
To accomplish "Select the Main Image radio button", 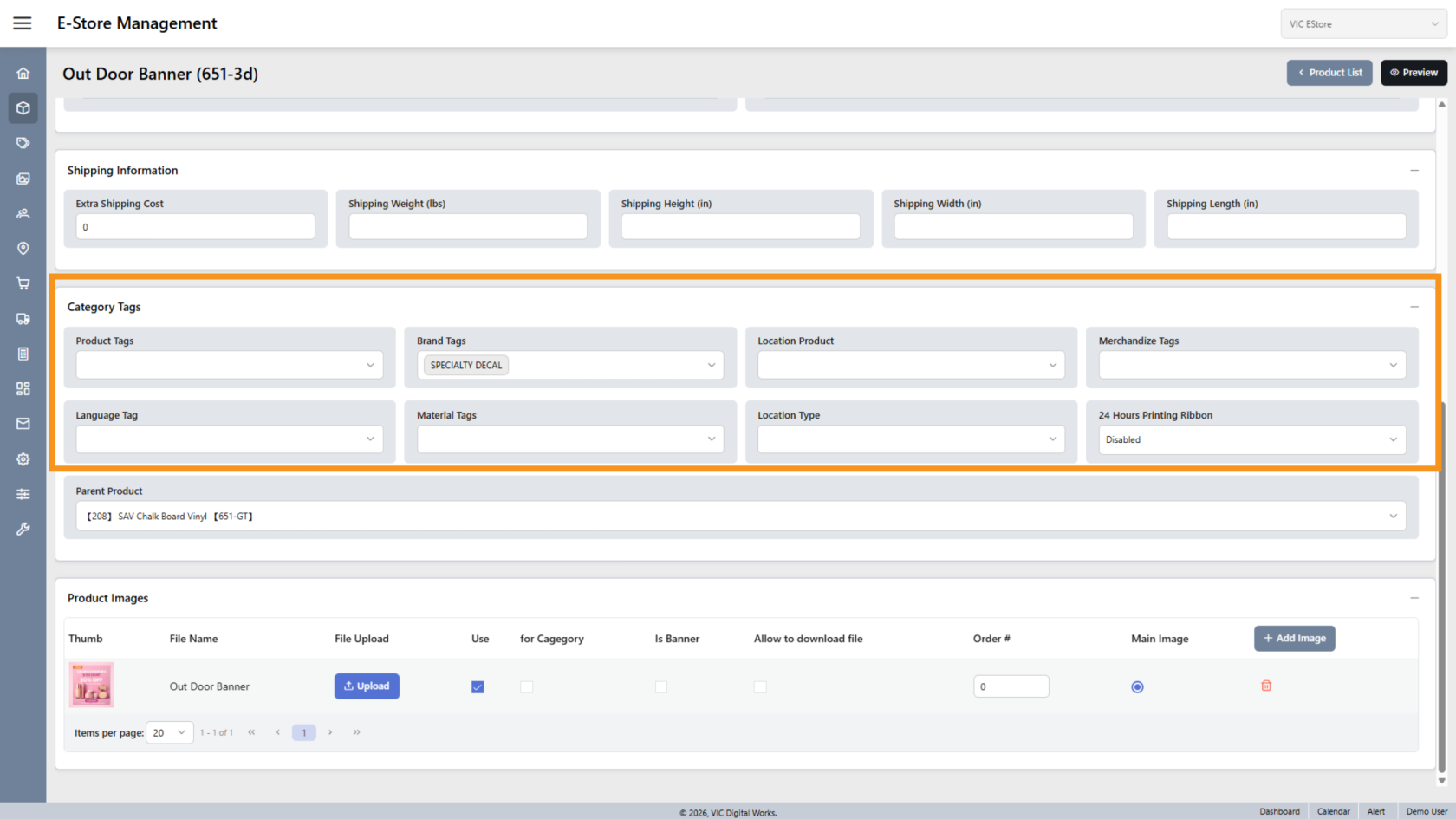I will tap(1137, 687).
